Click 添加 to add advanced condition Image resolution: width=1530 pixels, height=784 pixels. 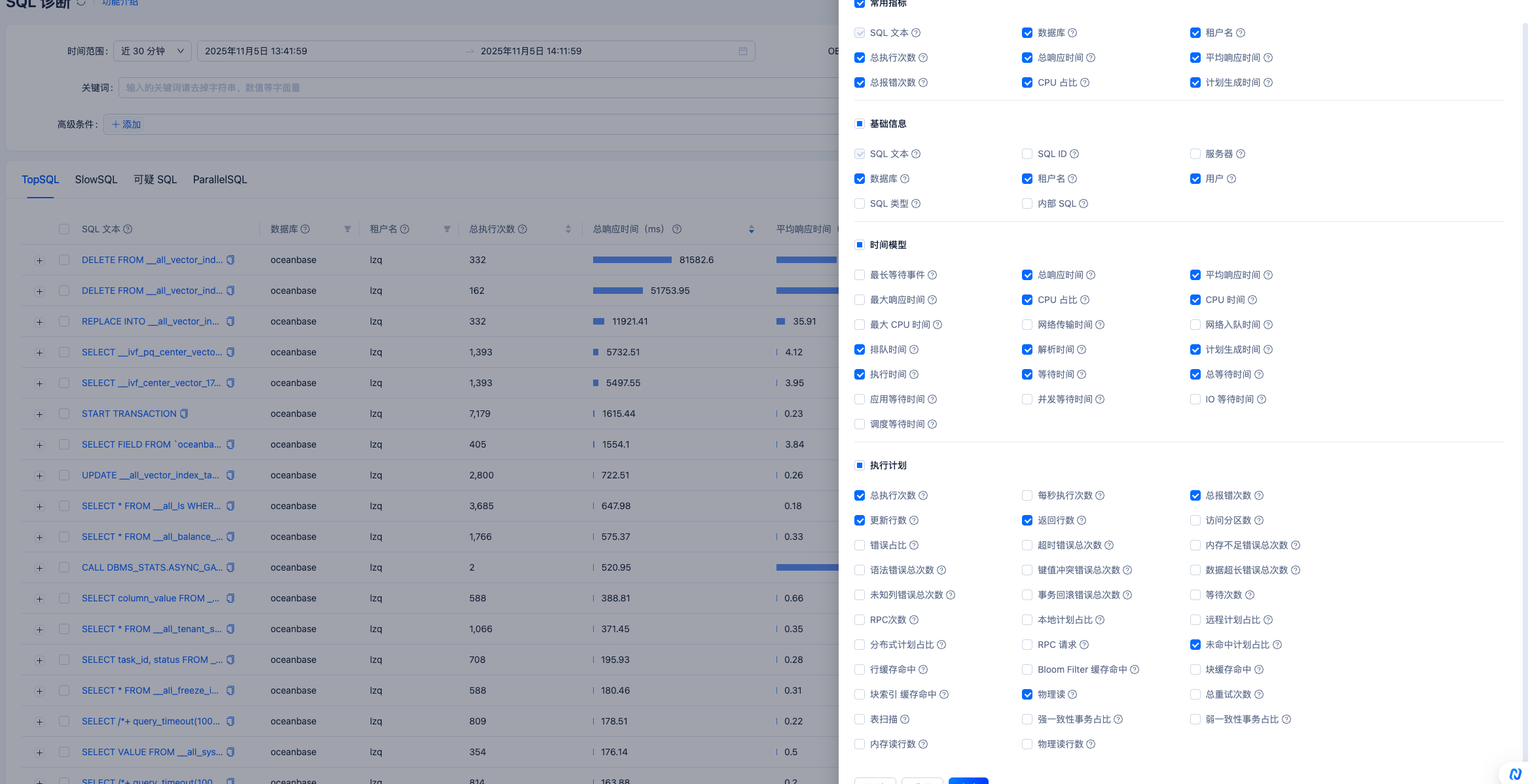click(x=126, y=124)
